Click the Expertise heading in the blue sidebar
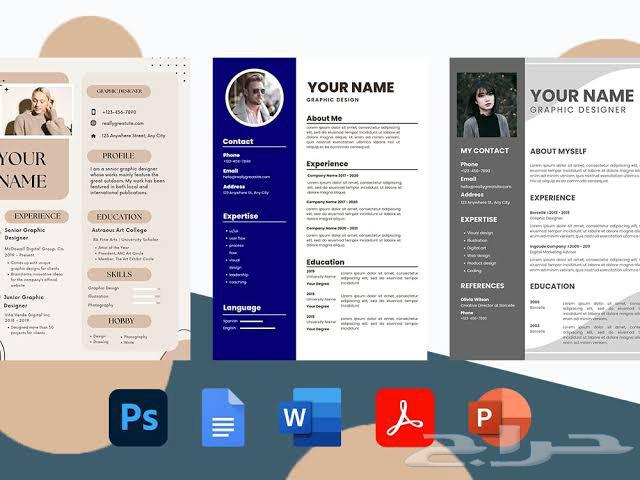Viewport: 640px width, 480px height. click(x=240, y=216)
